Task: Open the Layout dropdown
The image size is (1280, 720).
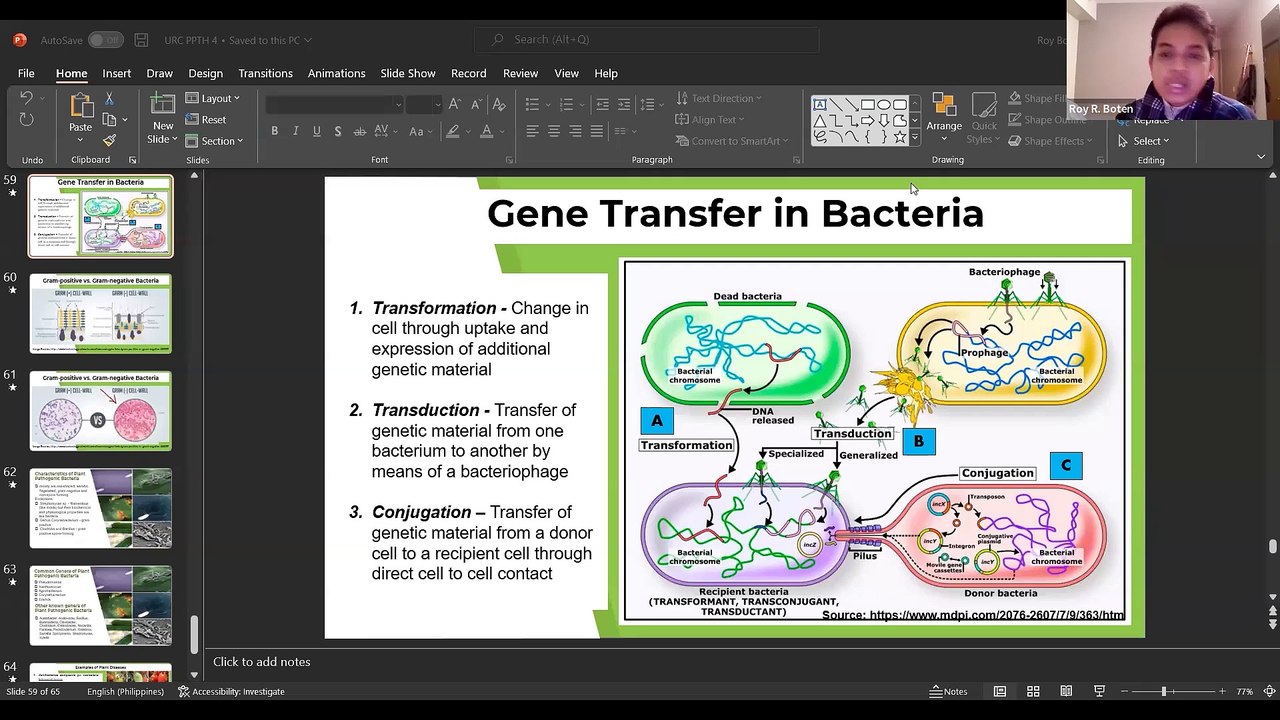Action: [213, 98]
